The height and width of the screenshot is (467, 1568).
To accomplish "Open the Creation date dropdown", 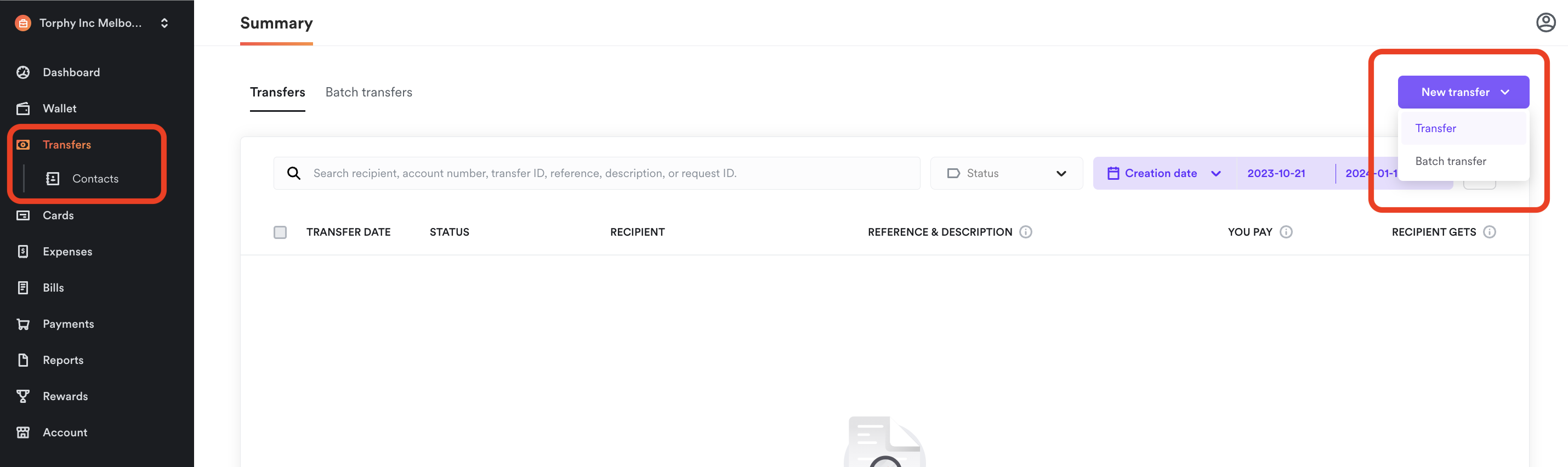I will tap(1164, 174).
